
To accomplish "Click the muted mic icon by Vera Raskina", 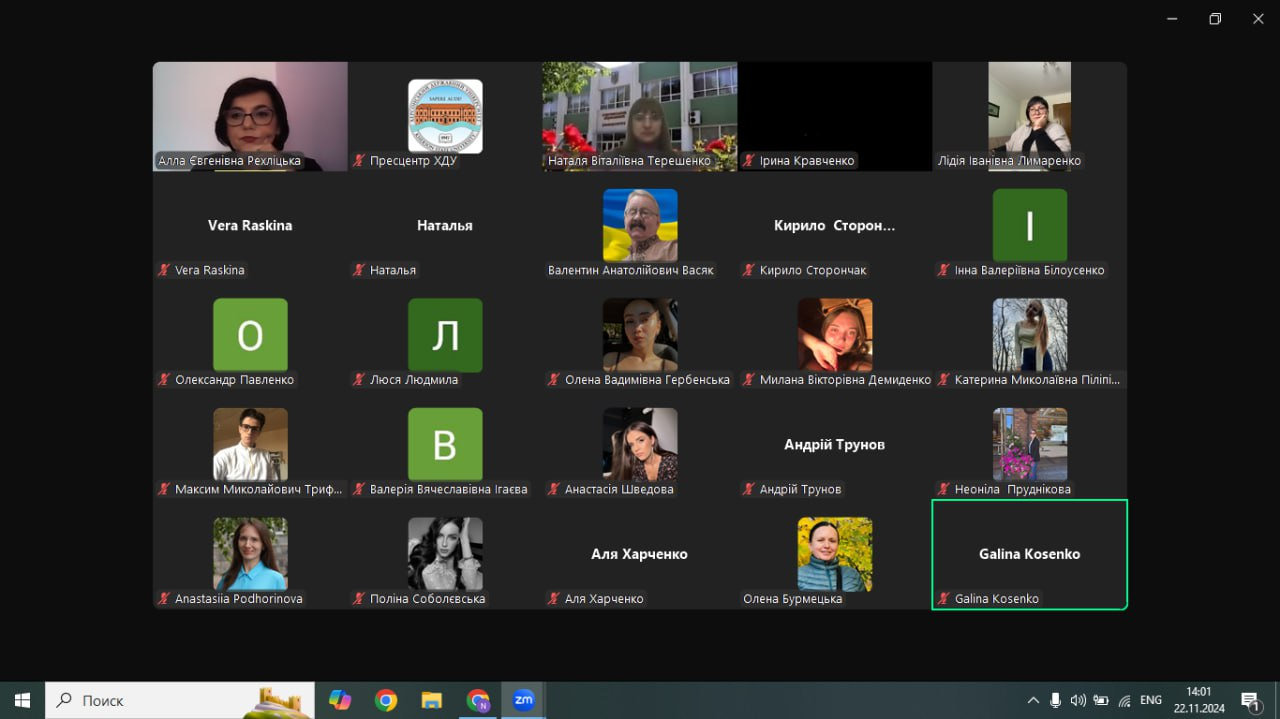I will 164,270.
